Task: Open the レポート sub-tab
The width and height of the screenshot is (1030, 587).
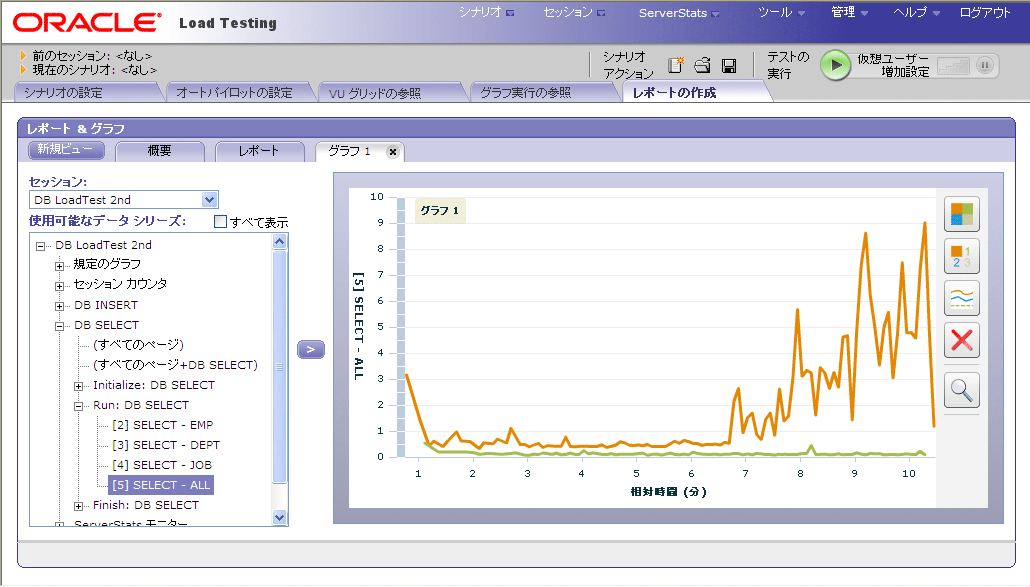Action: click(x=259, y=151)
